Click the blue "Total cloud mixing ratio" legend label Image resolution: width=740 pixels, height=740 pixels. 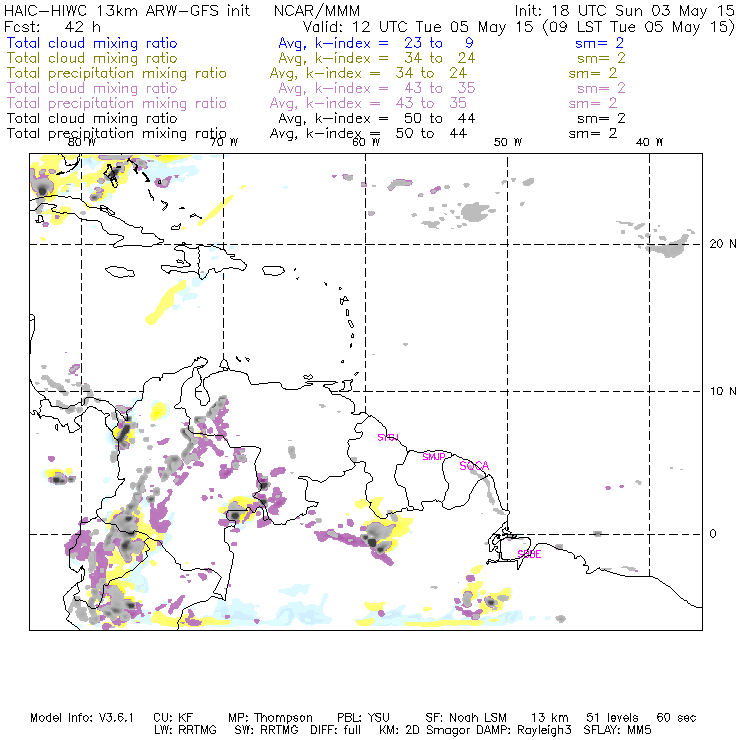pos(92,43)
